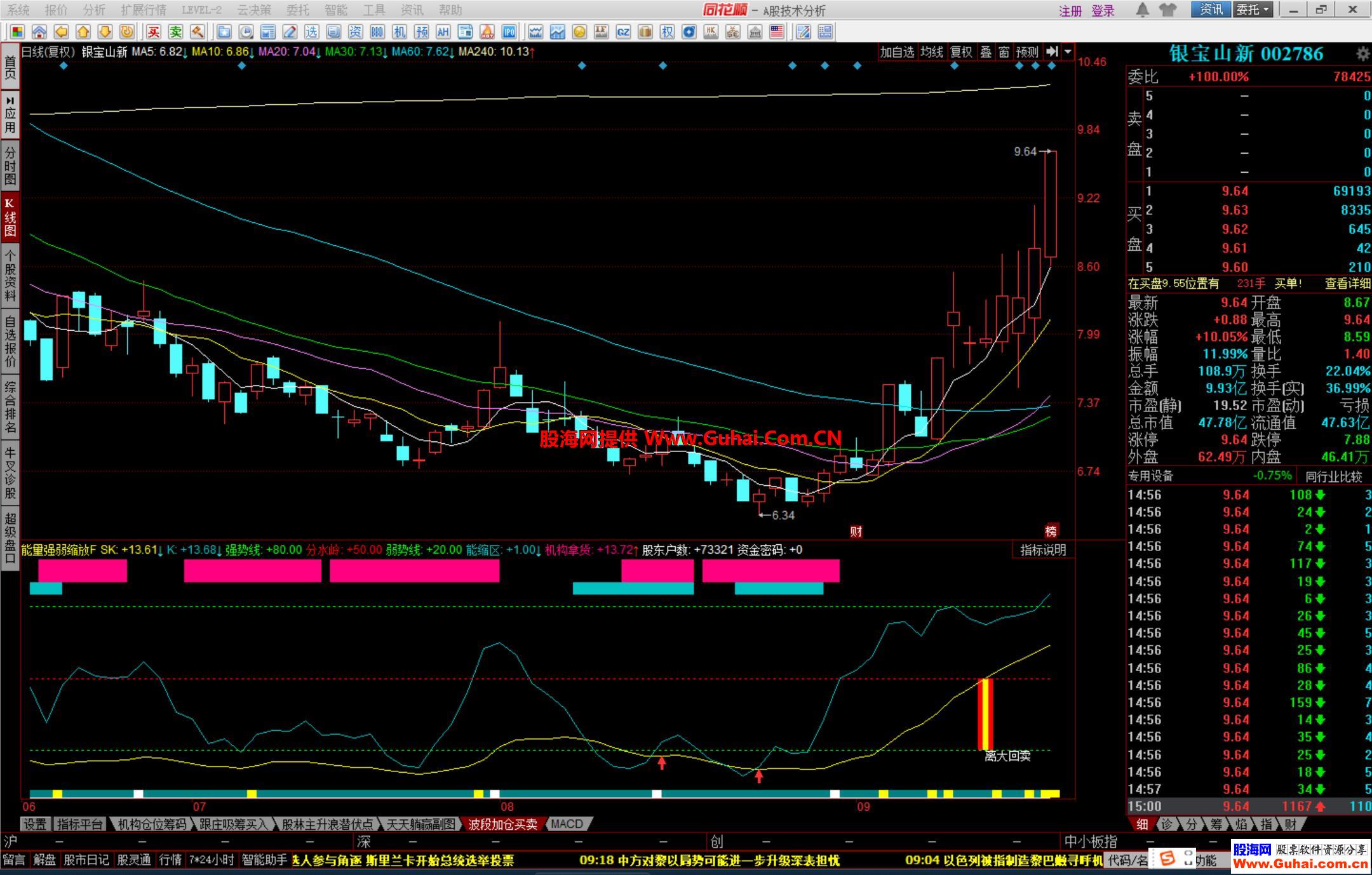Click the notification bell icon

[x=1142, y=10]
